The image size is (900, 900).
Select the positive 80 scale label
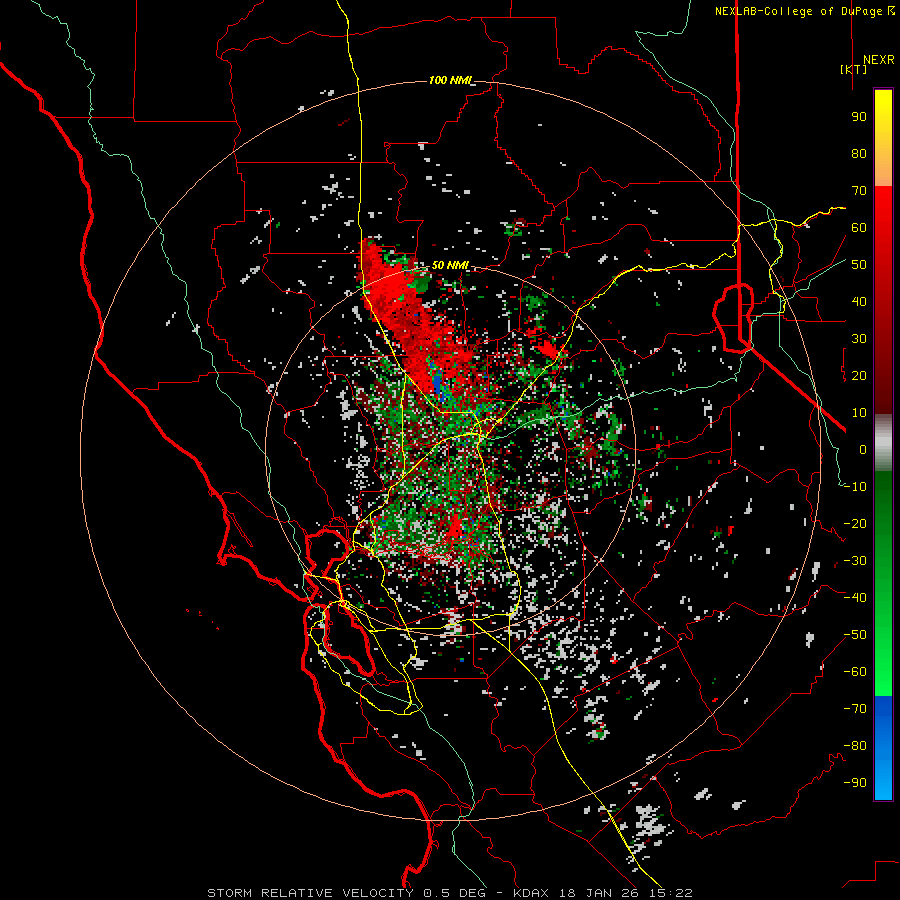click(x=859, y=153)
